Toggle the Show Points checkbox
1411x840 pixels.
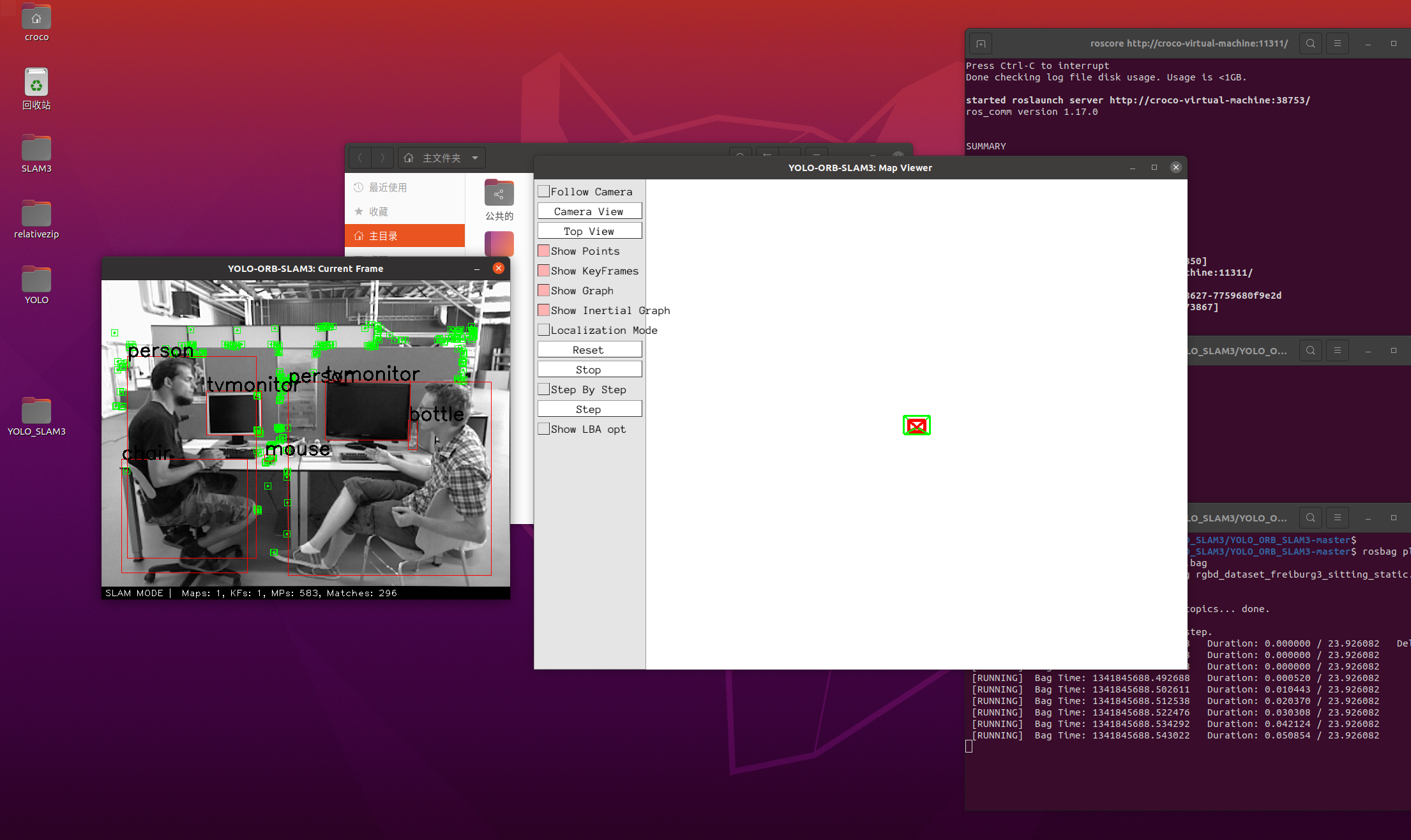[544, 251]
